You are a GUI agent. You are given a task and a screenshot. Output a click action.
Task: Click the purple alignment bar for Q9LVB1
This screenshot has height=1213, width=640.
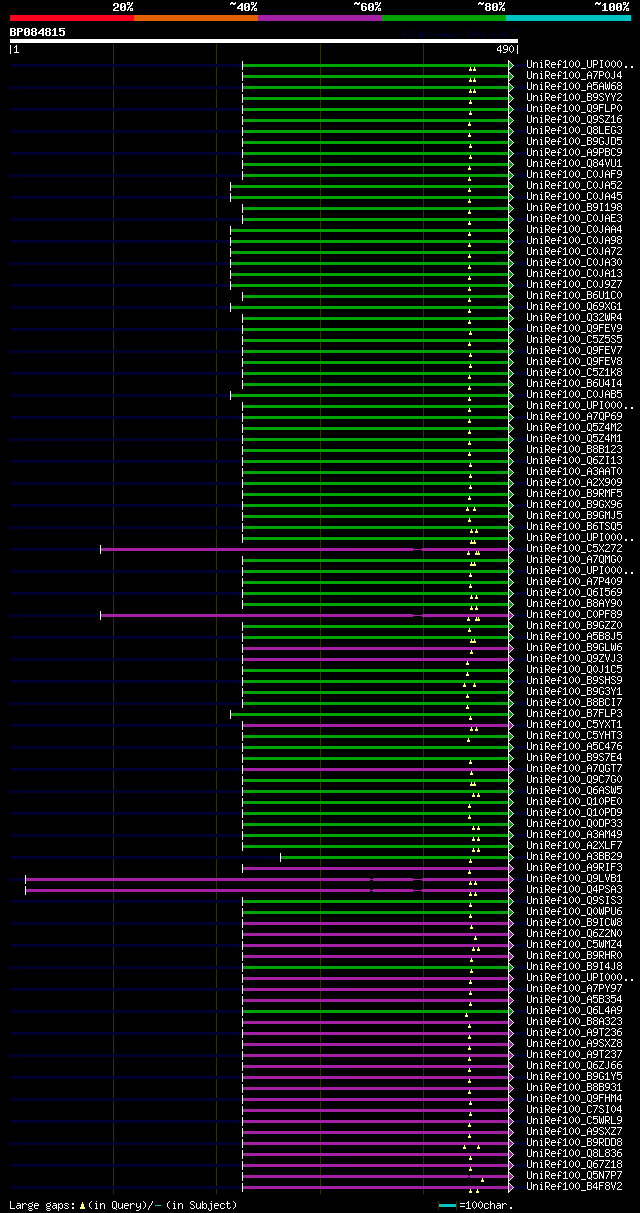coord(269,878)
